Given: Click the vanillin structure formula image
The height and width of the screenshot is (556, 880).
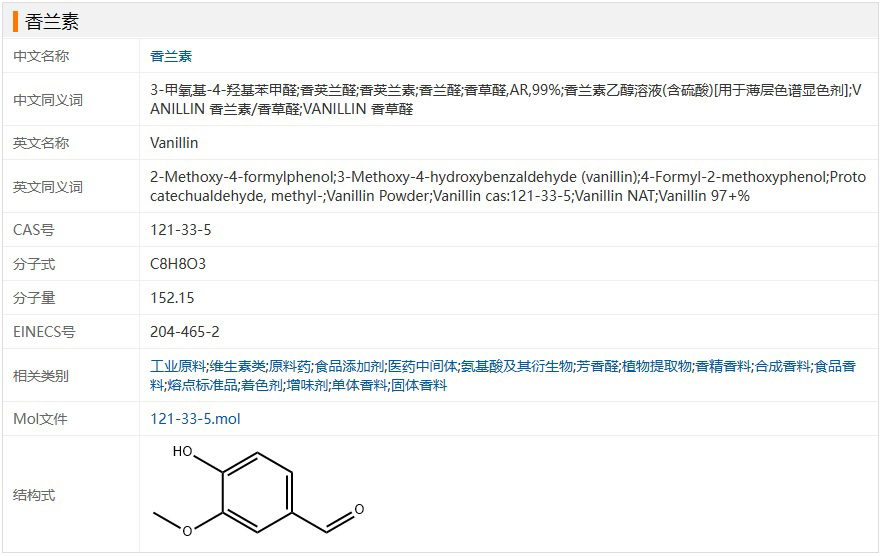Looking at the screenshot, I should 259,491.
